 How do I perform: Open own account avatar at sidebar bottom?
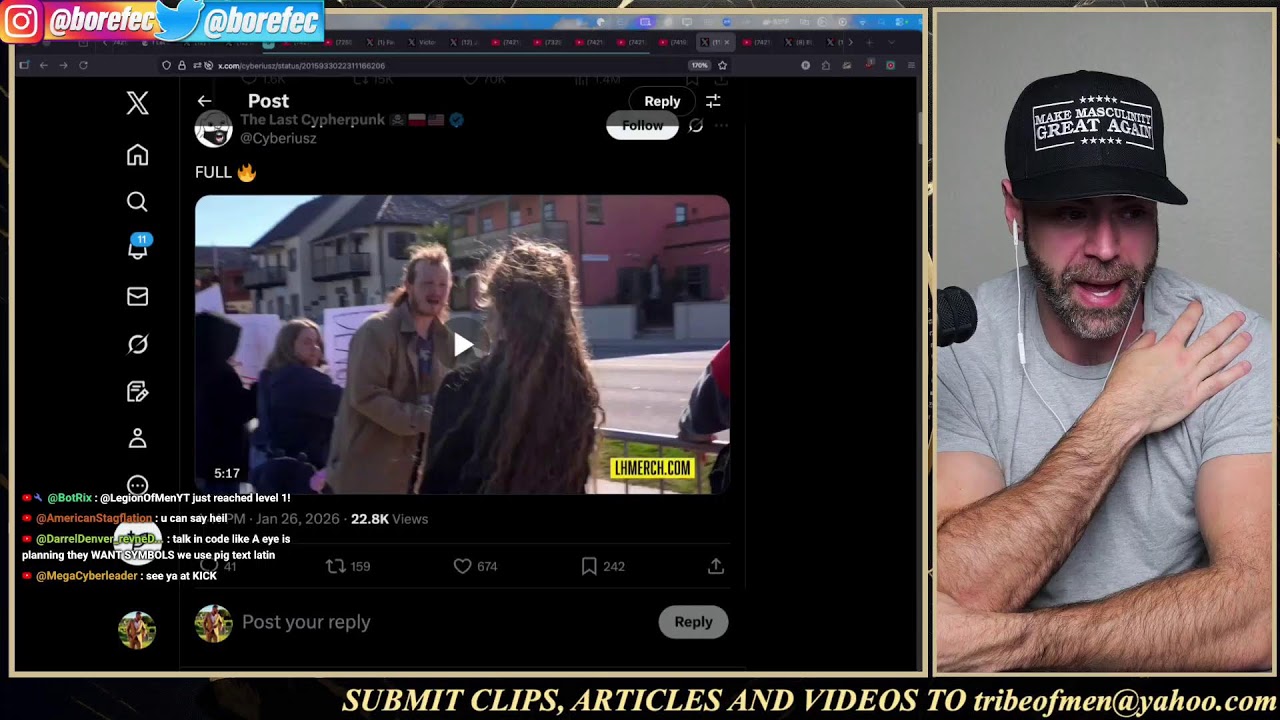point(137,630)
